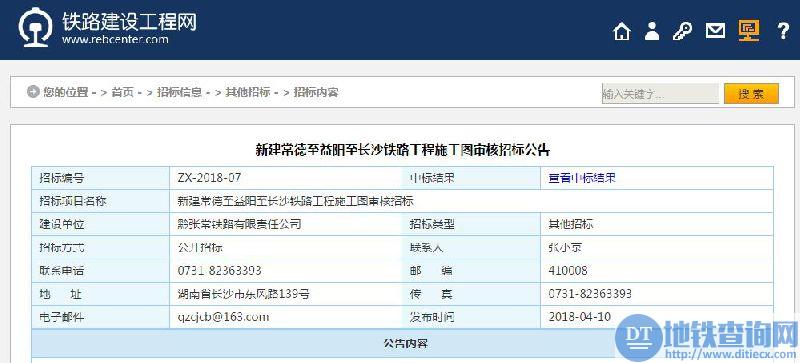Image resolution: width=800 pixels, height=363 pixels.
Task: Click the keyword search input field
Action: (x=660, y=94)
